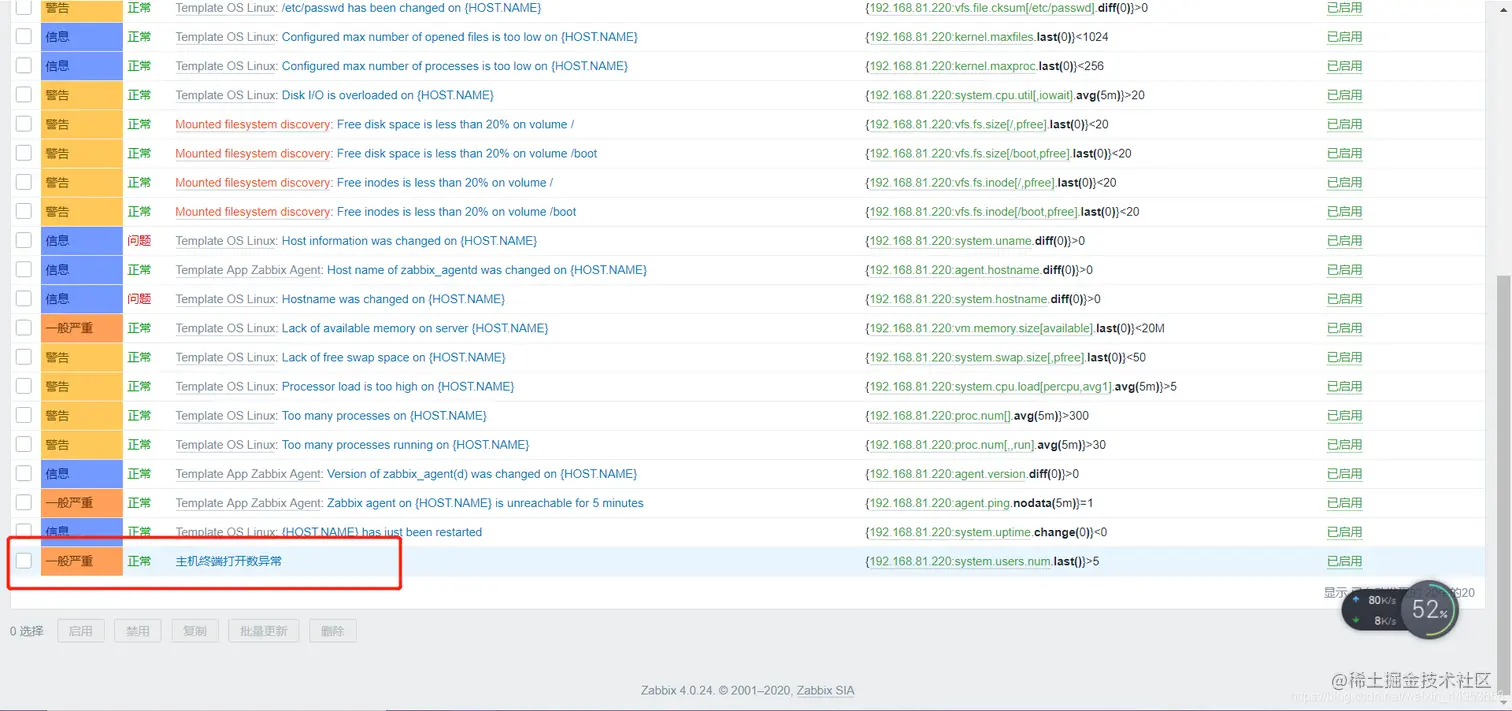Open Lack of available memory on server trigger
Viewport: 1512px width, 711px height.
pos(415,328)
